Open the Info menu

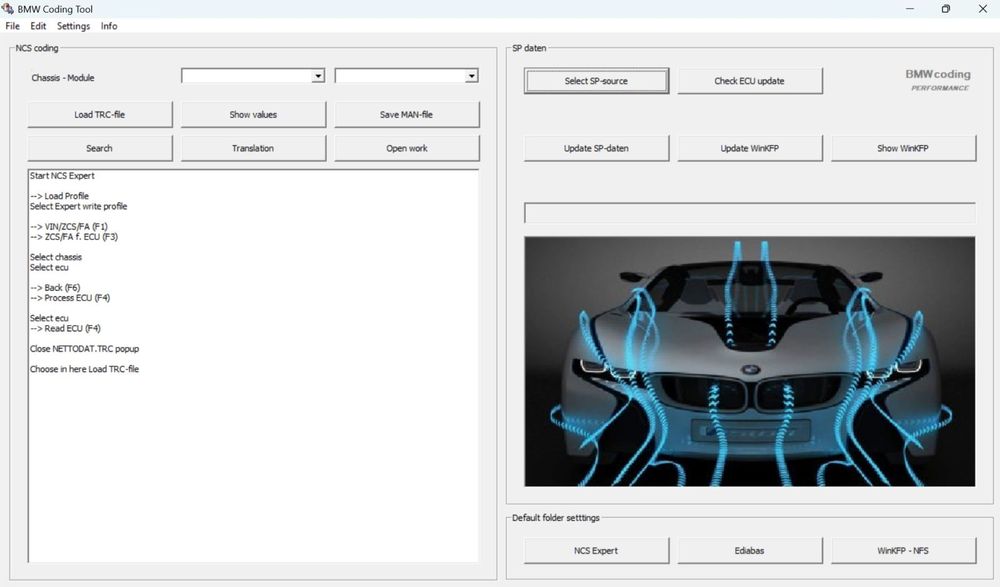click(x=109, y=26)
